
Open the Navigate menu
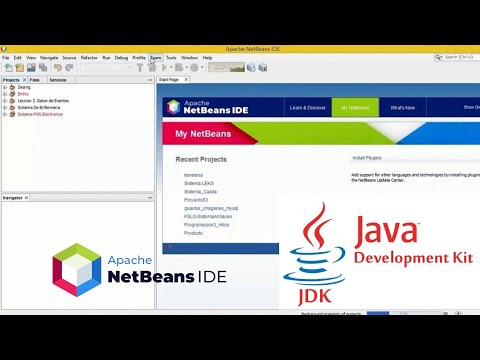point(49,58)
